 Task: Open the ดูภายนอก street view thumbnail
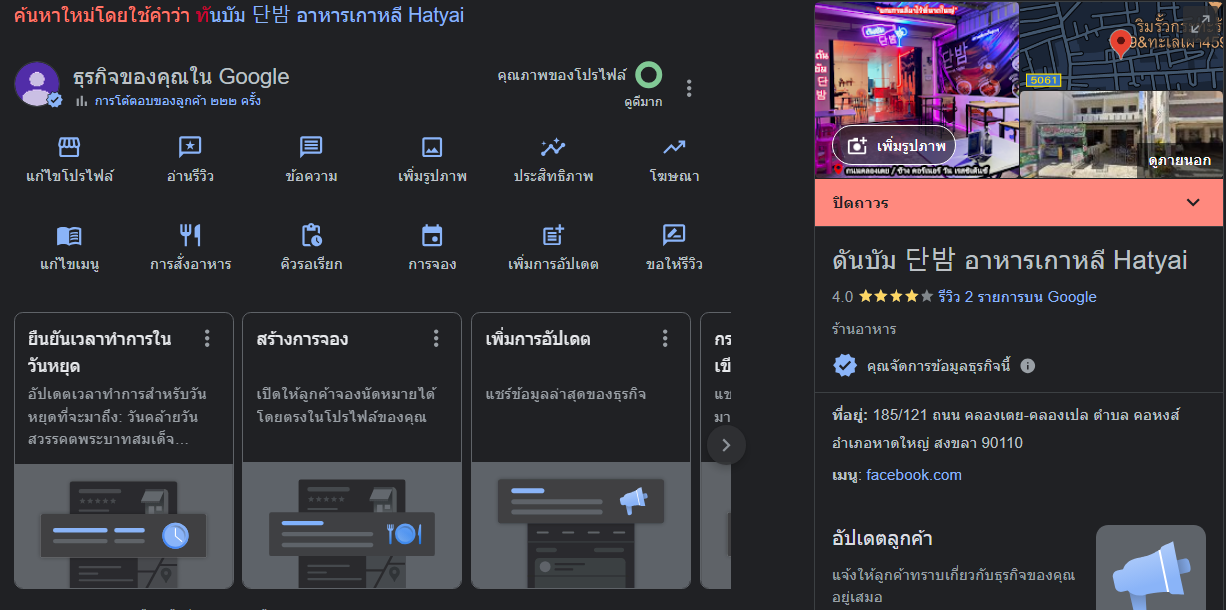[x=1122, y=134]
